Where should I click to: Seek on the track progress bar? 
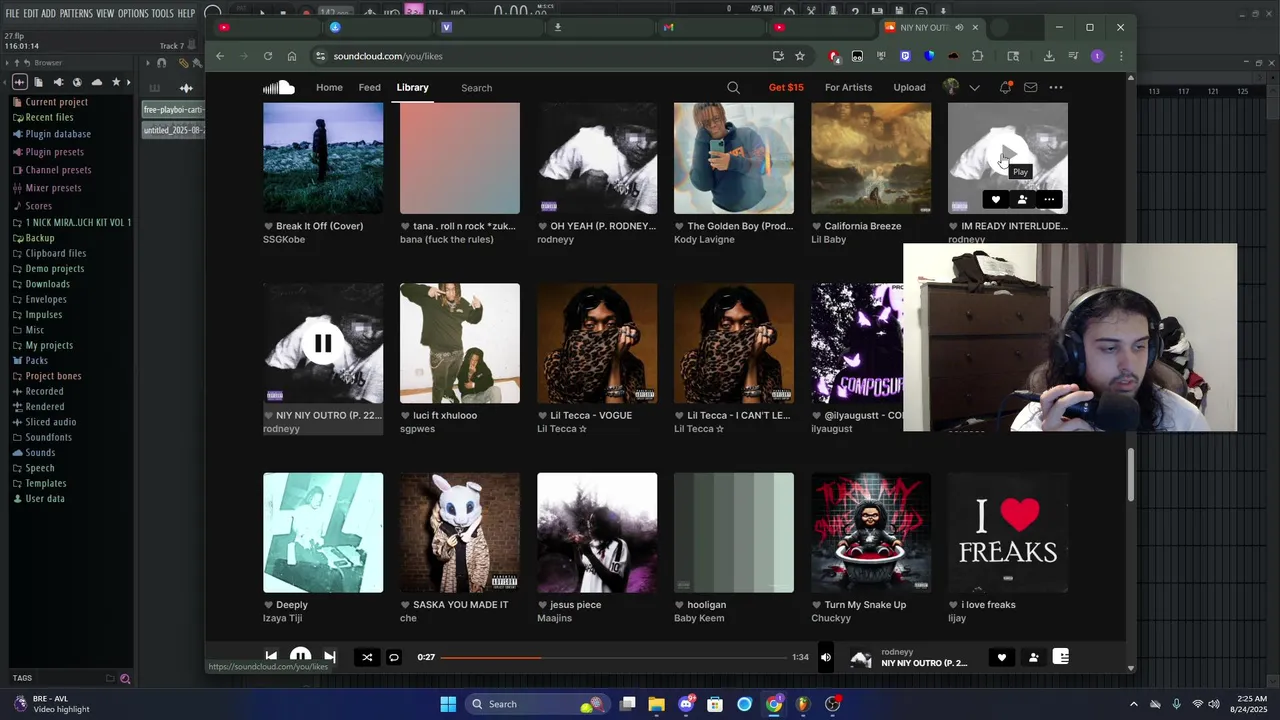[614, 657]
